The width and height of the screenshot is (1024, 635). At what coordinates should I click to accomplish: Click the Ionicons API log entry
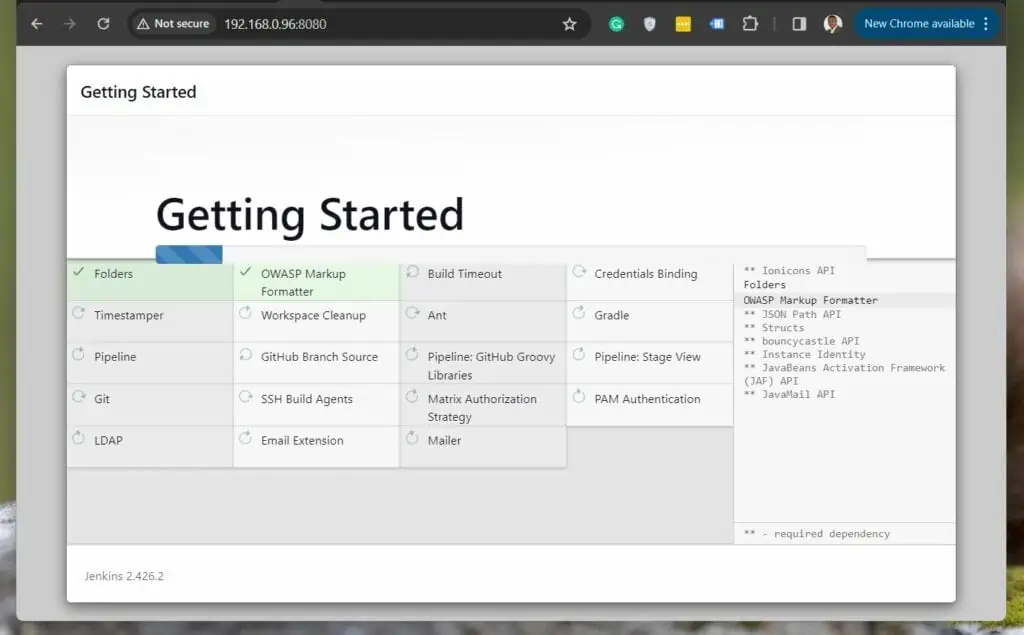pyautogui.click(x=789, y=270)
